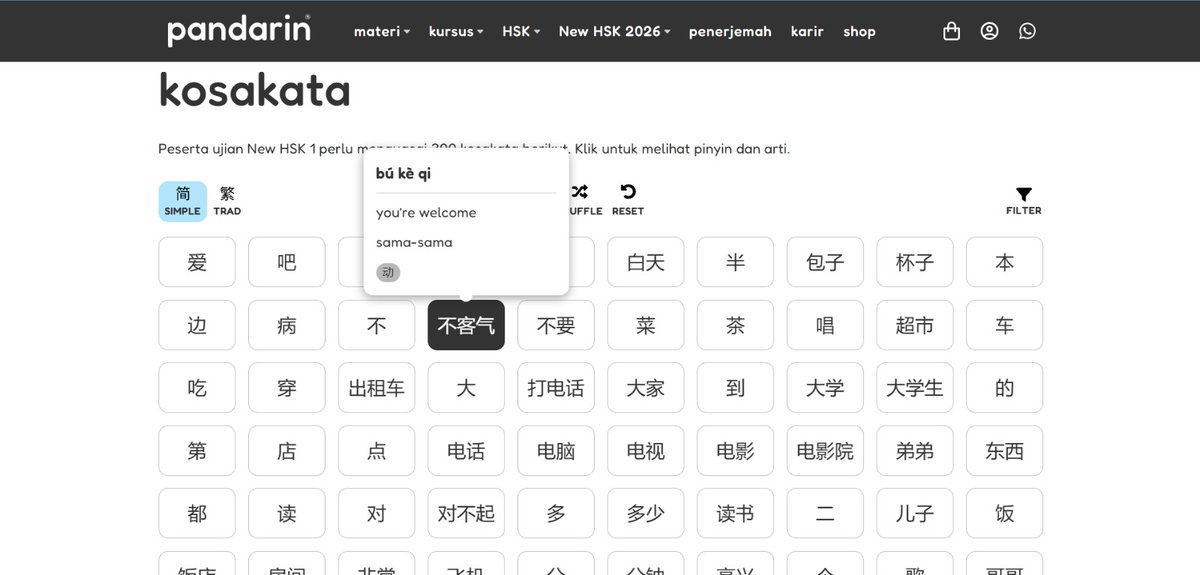The width and height of the screenshot is (1200, 575).
Task: Open the 儿子 vocabulary card
Action: coord(915,513)
